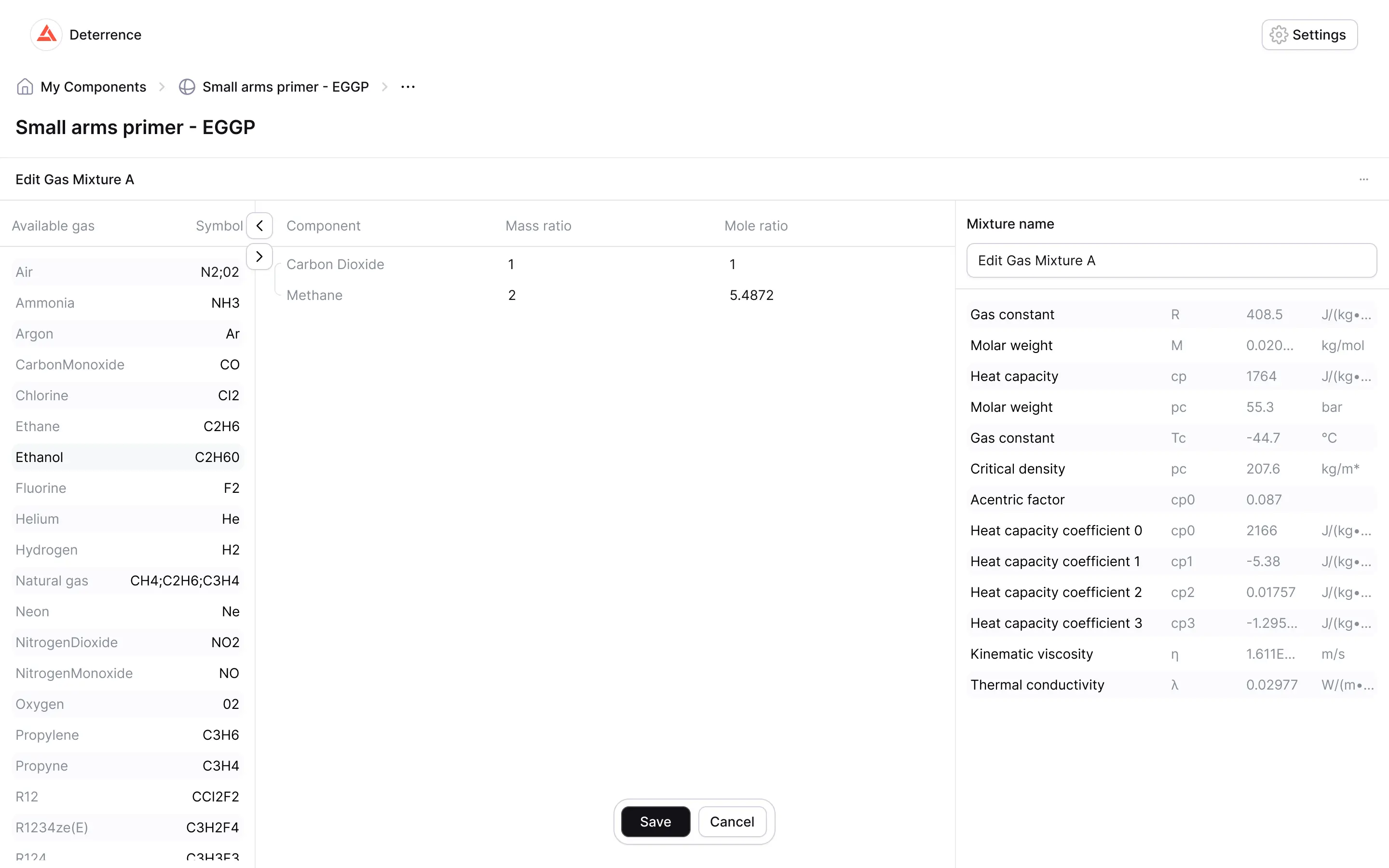This screenshot has width=1389, height=868.
Task: Click the Mixture name input field
Action: coord(1171,260)
